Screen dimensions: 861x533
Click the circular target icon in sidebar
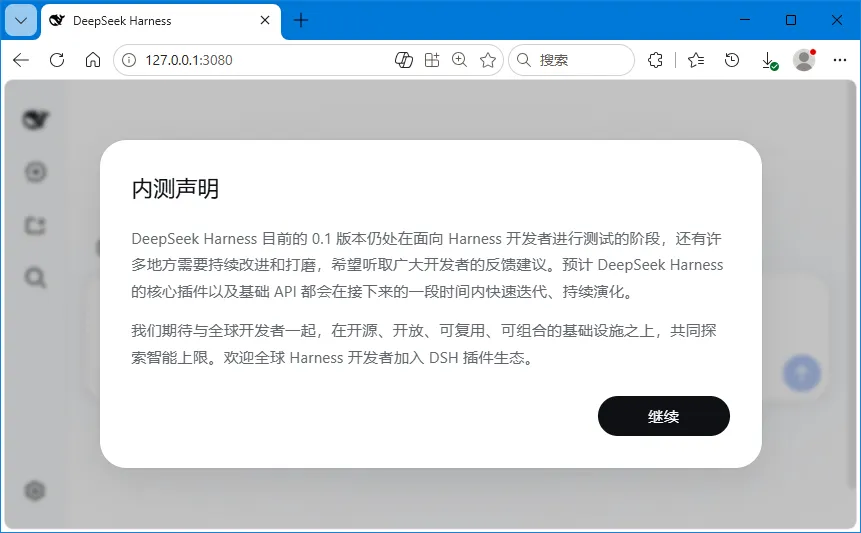click(x=36, y=172)
